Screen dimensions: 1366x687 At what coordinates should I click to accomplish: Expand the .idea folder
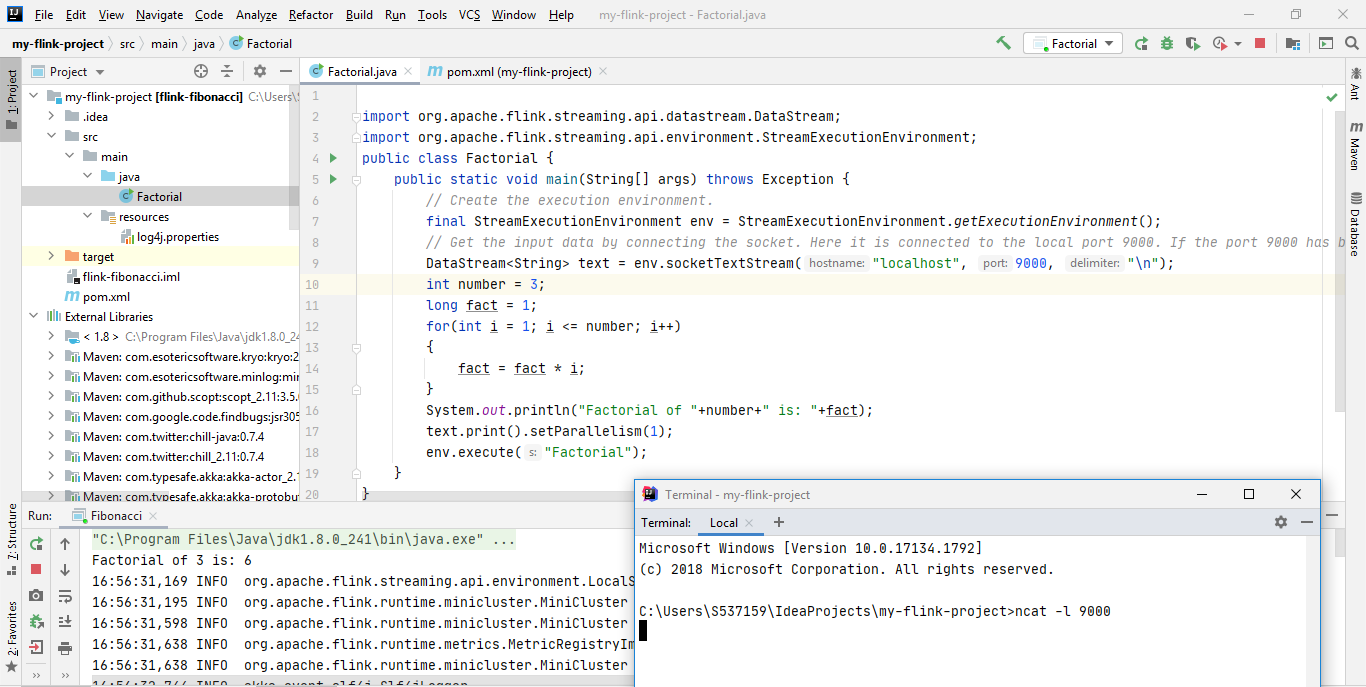tap(52, 116)
